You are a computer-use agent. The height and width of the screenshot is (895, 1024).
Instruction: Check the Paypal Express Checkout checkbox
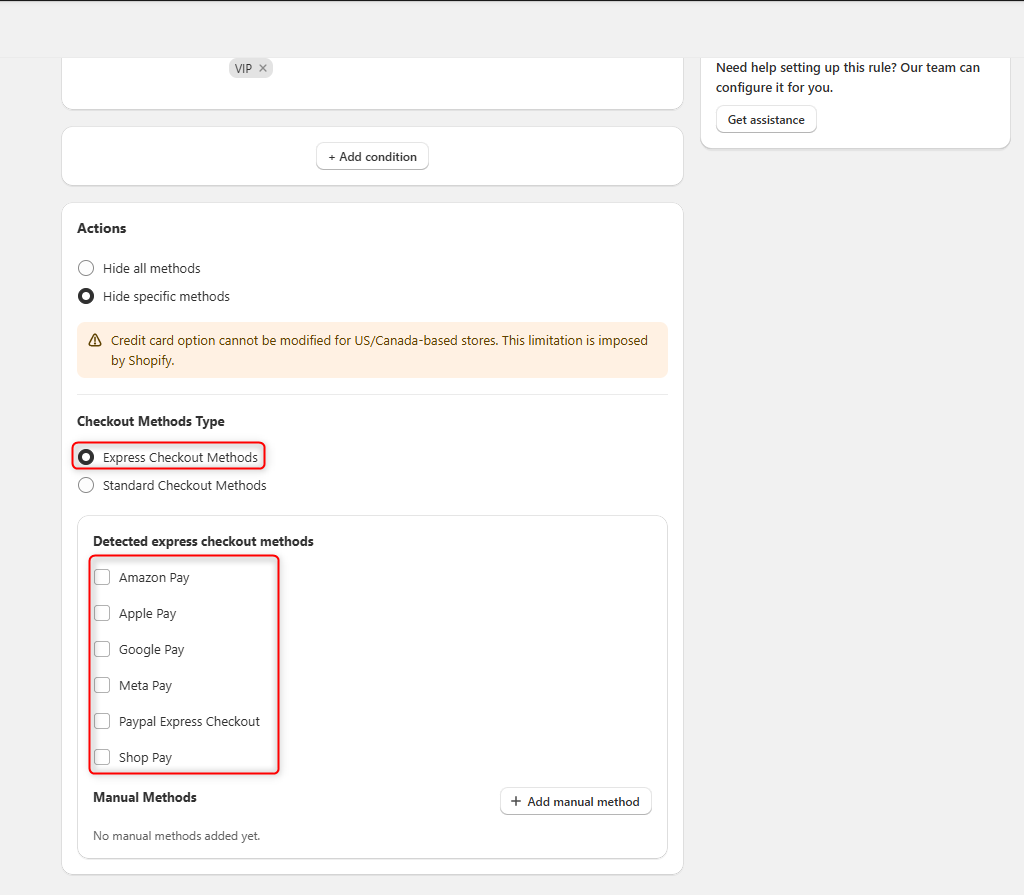click(x=102, y=721)
